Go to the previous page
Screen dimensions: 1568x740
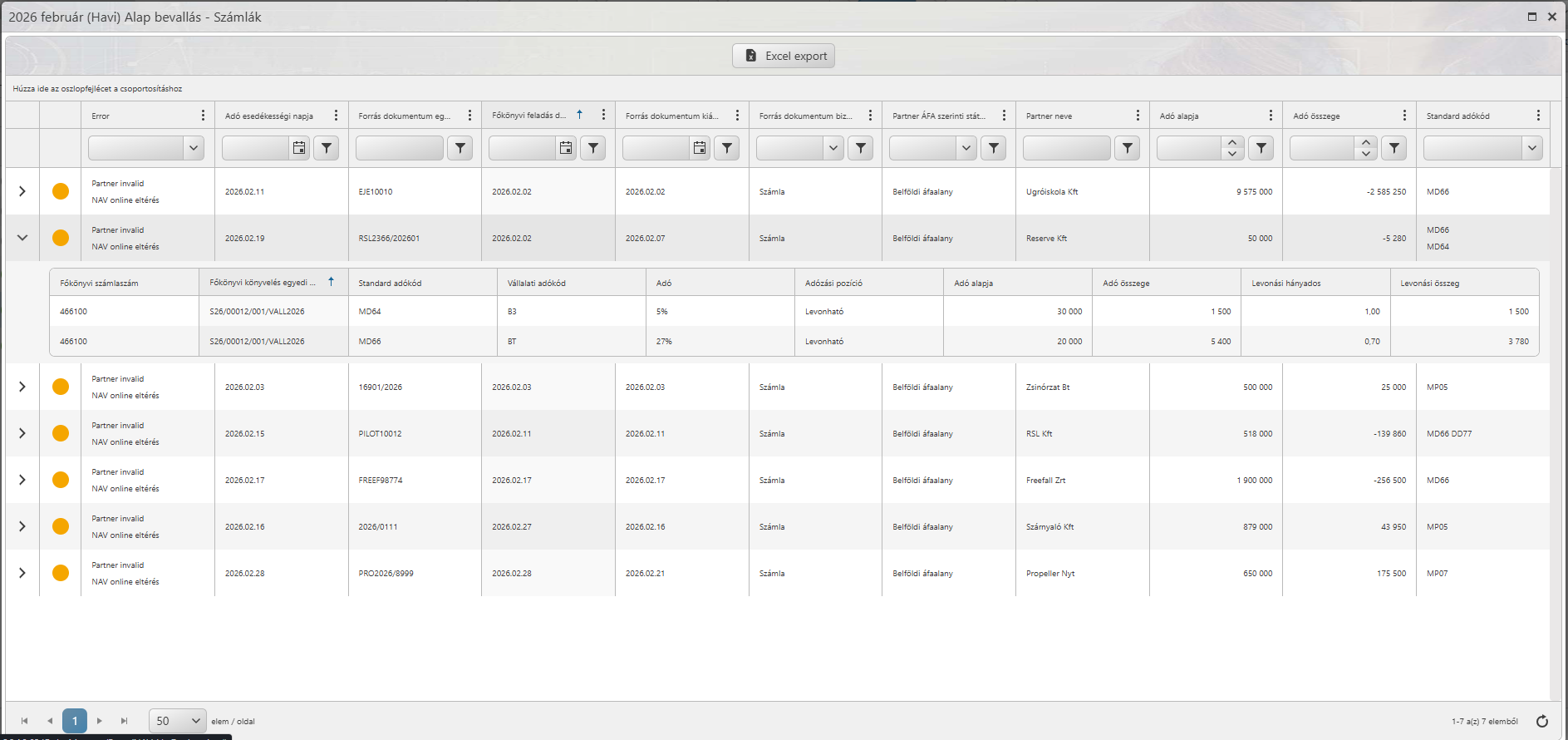click(x=50, y=721)
